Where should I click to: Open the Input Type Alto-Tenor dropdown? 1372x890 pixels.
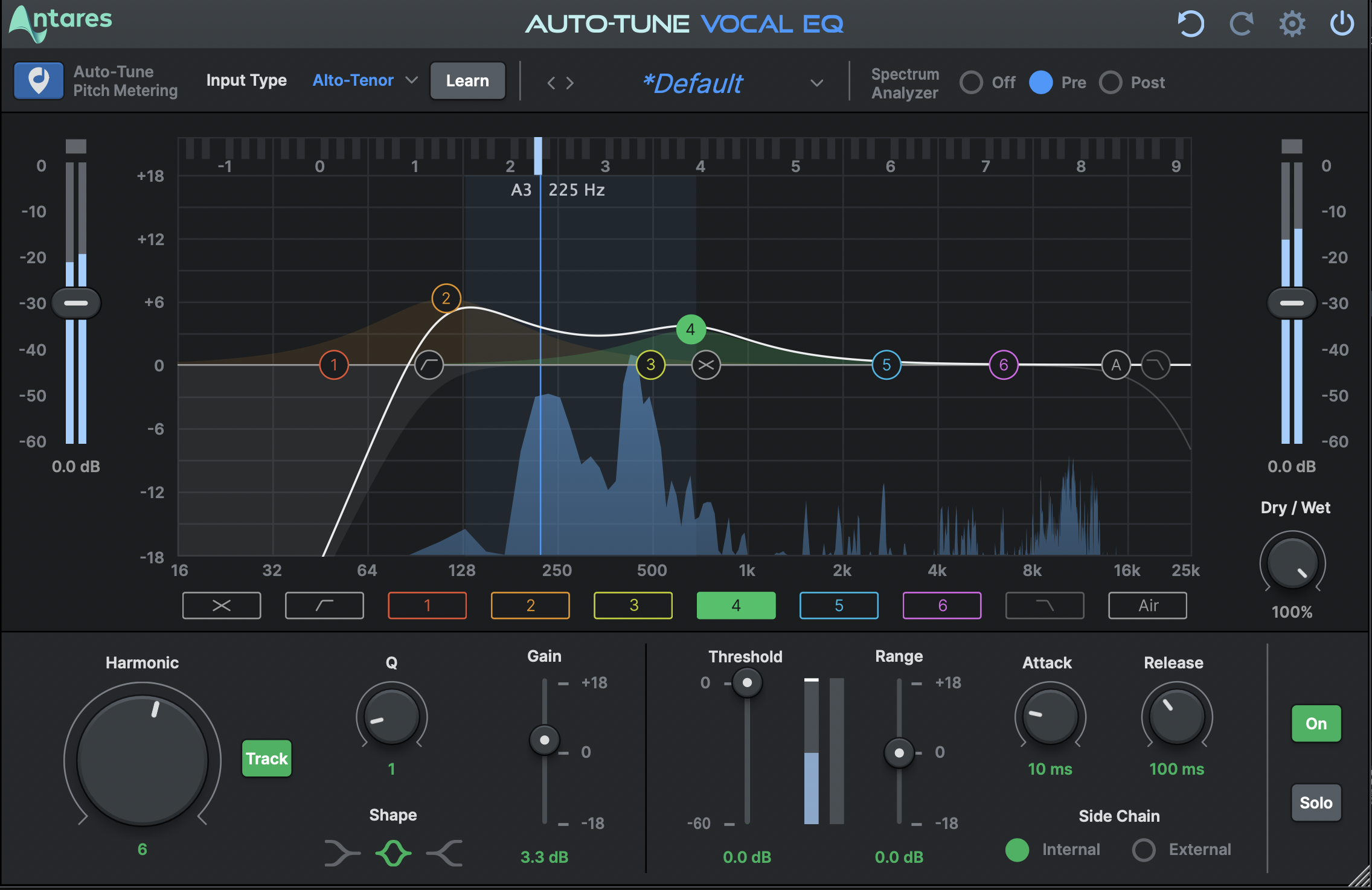click(x=362, y=80)
